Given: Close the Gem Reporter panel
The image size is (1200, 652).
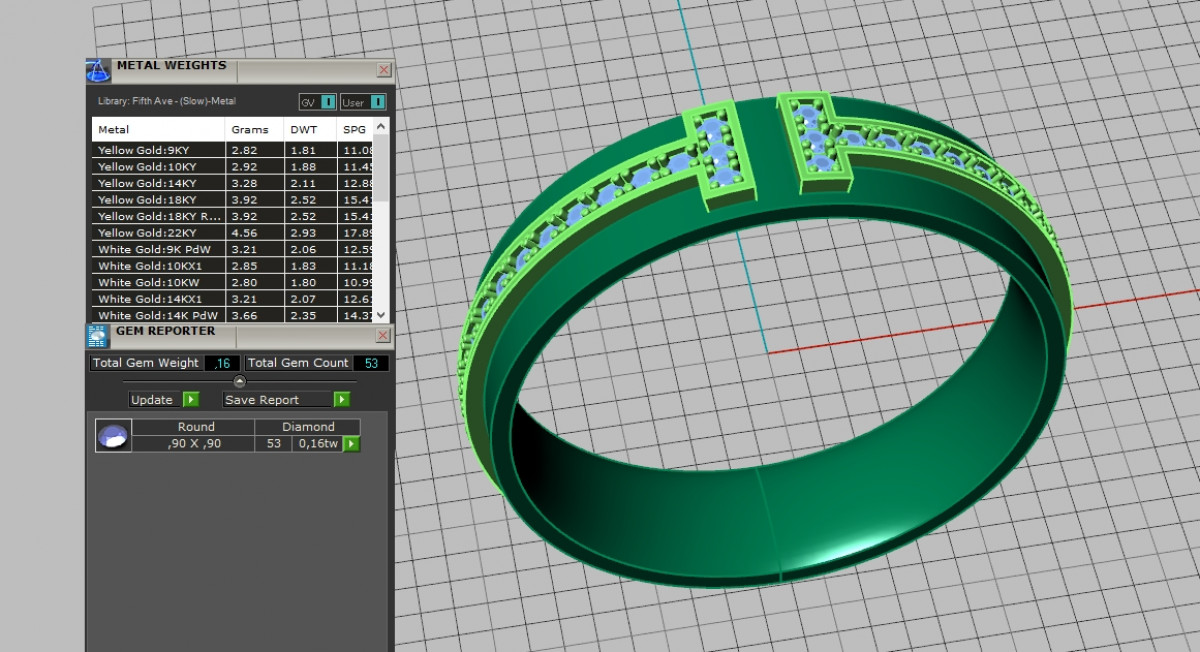Looking at the screenshot, I should 383,335.
